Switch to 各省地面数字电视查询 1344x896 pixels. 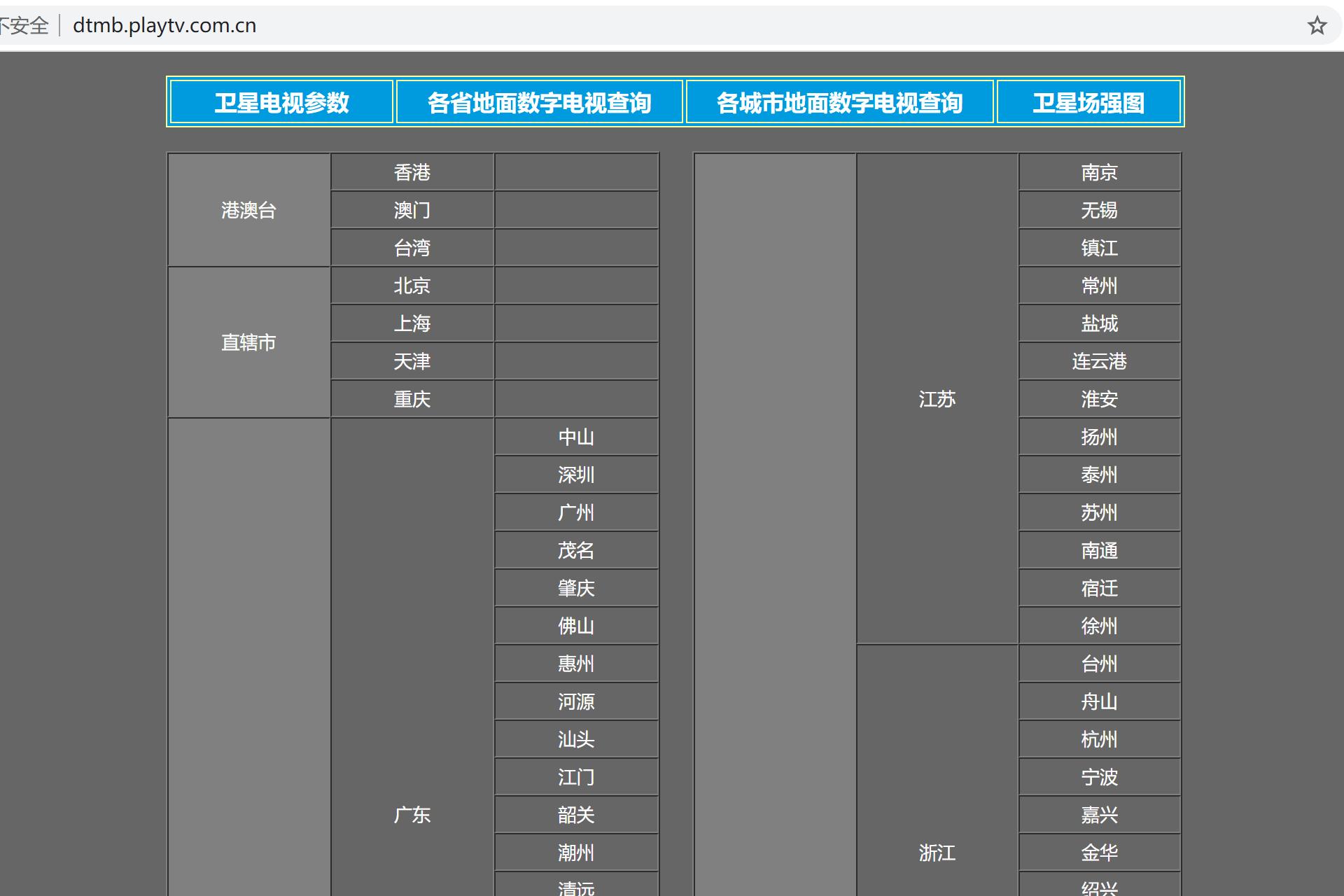tap(540, 102)
